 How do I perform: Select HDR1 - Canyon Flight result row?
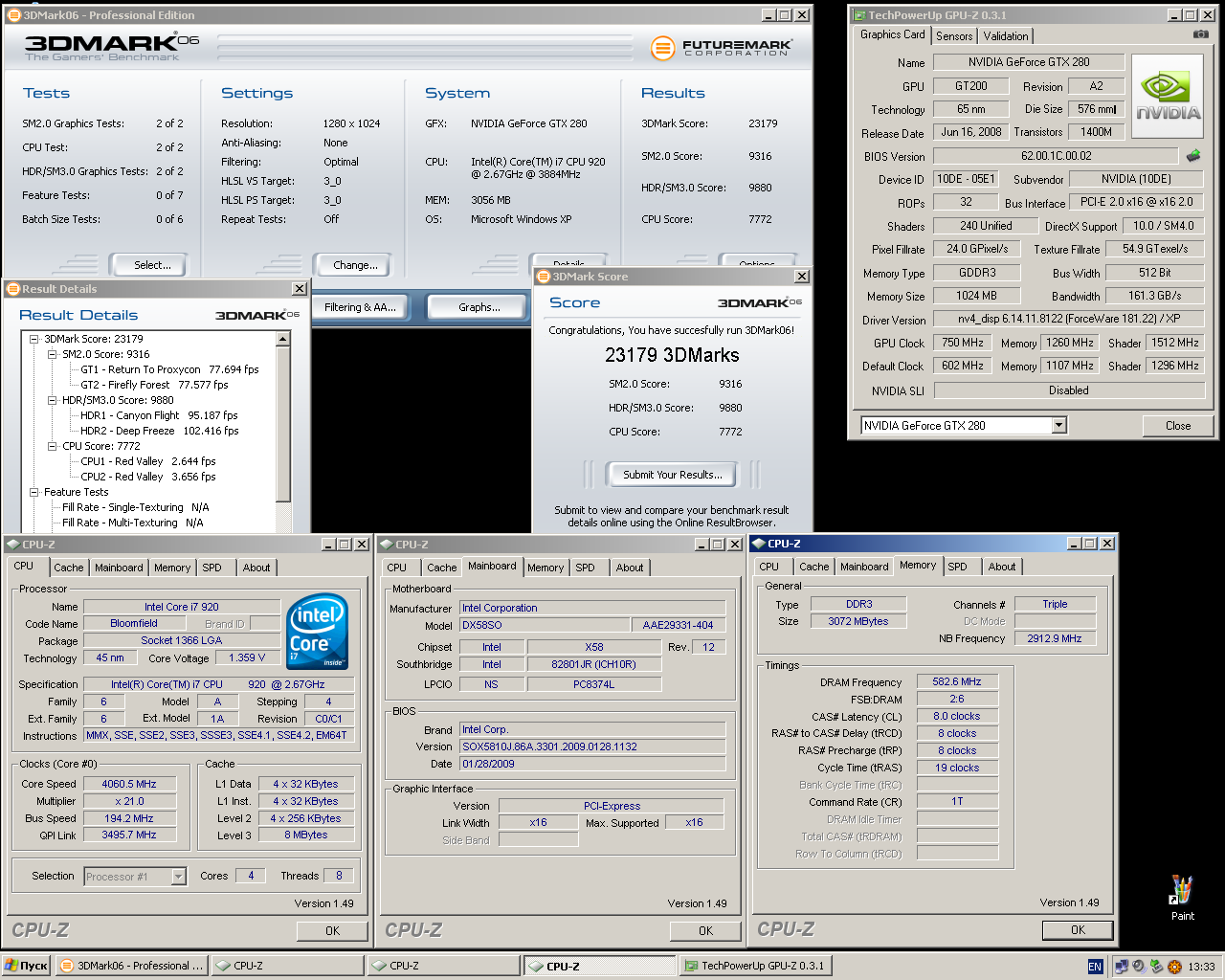[x=159, y=415]
